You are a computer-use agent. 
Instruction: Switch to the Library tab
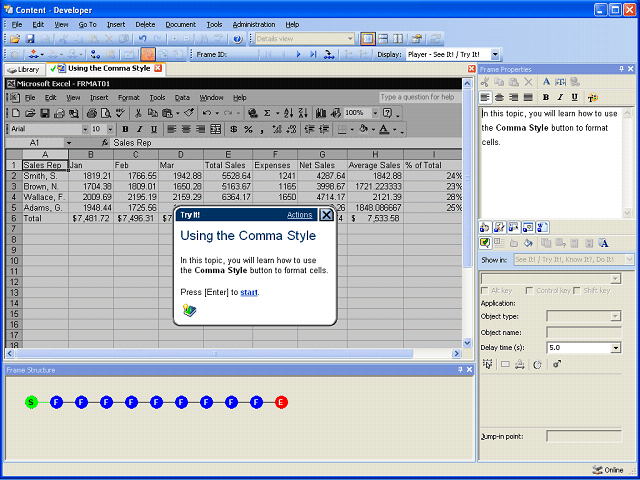point(24,69)
